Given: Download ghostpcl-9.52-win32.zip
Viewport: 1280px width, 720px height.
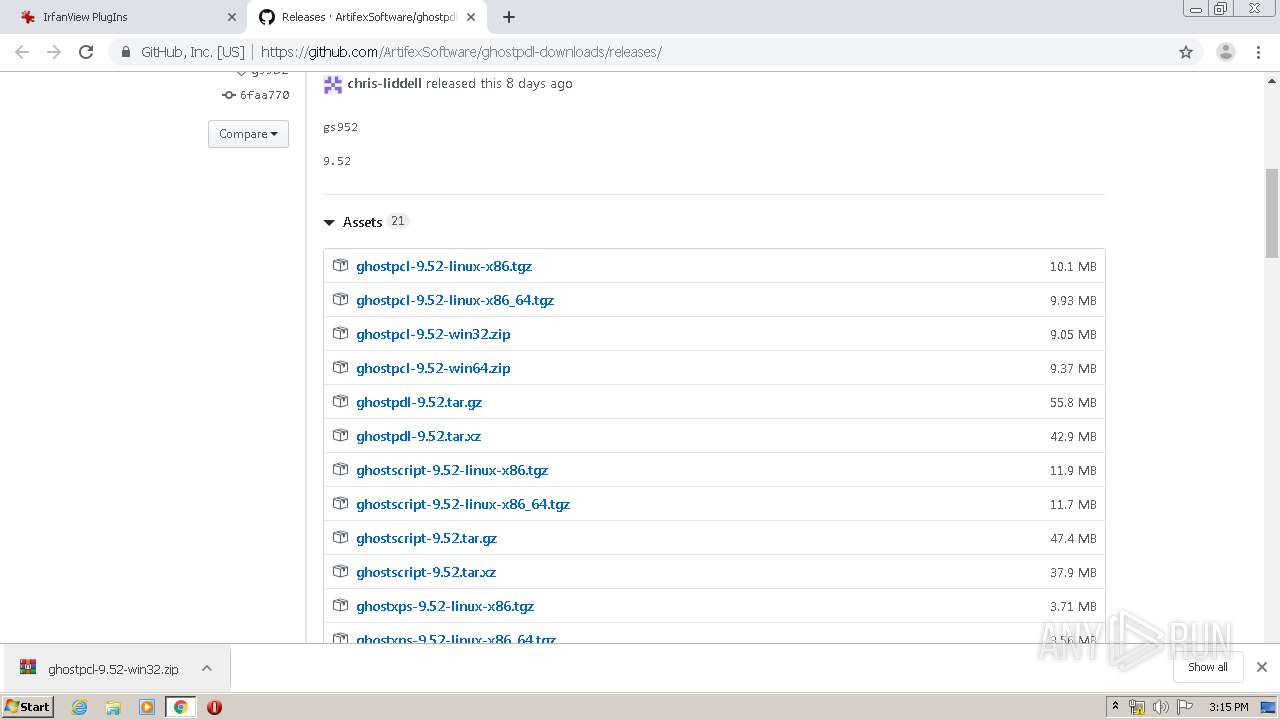Looking at the screenshot, I should coord(433,334).
